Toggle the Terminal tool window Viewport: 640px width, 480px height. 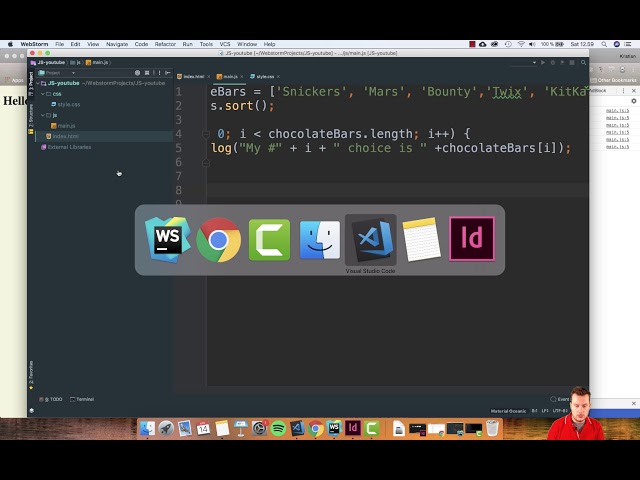tap(82, 399)
